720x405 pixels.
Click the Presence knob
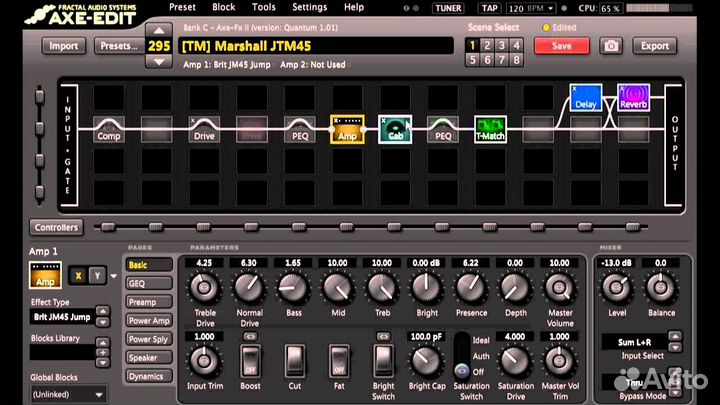[x=471, y=287]
